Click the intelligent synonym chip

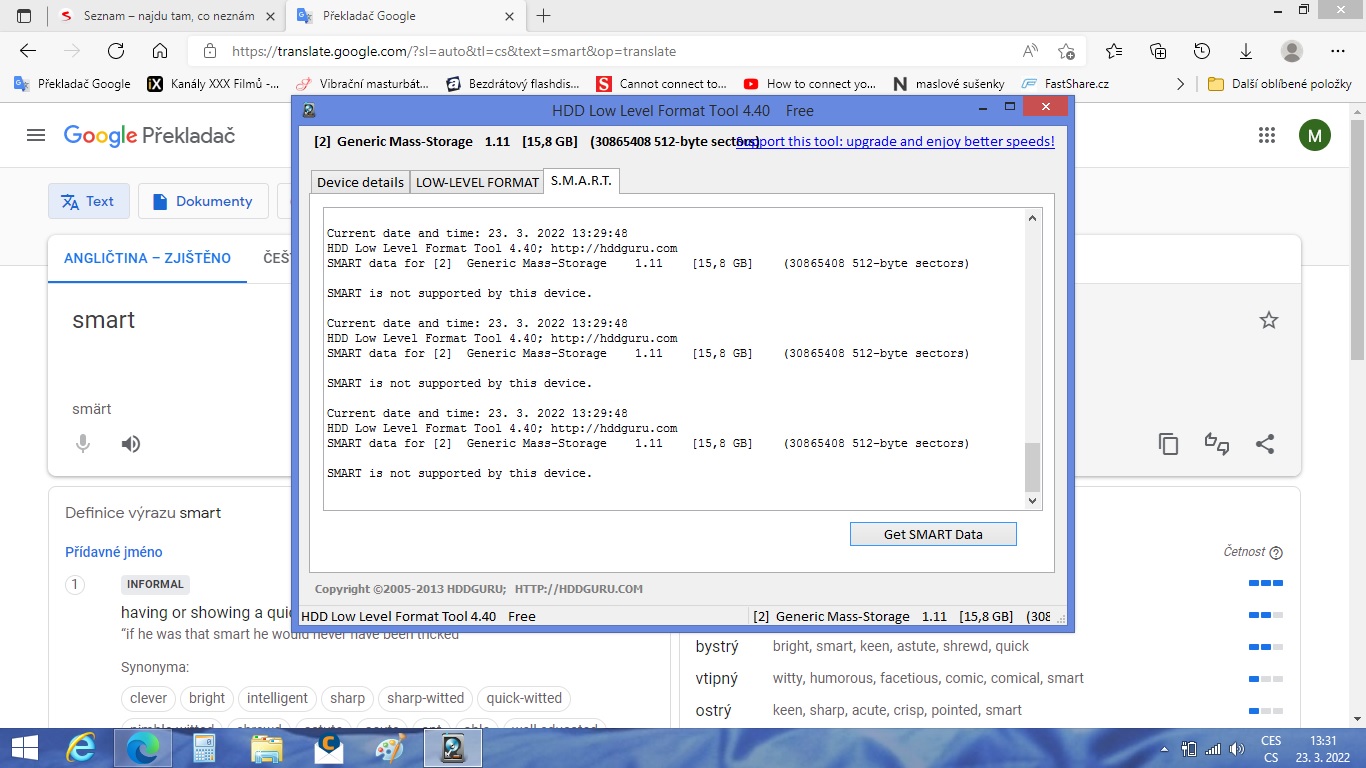click(278, 698)
